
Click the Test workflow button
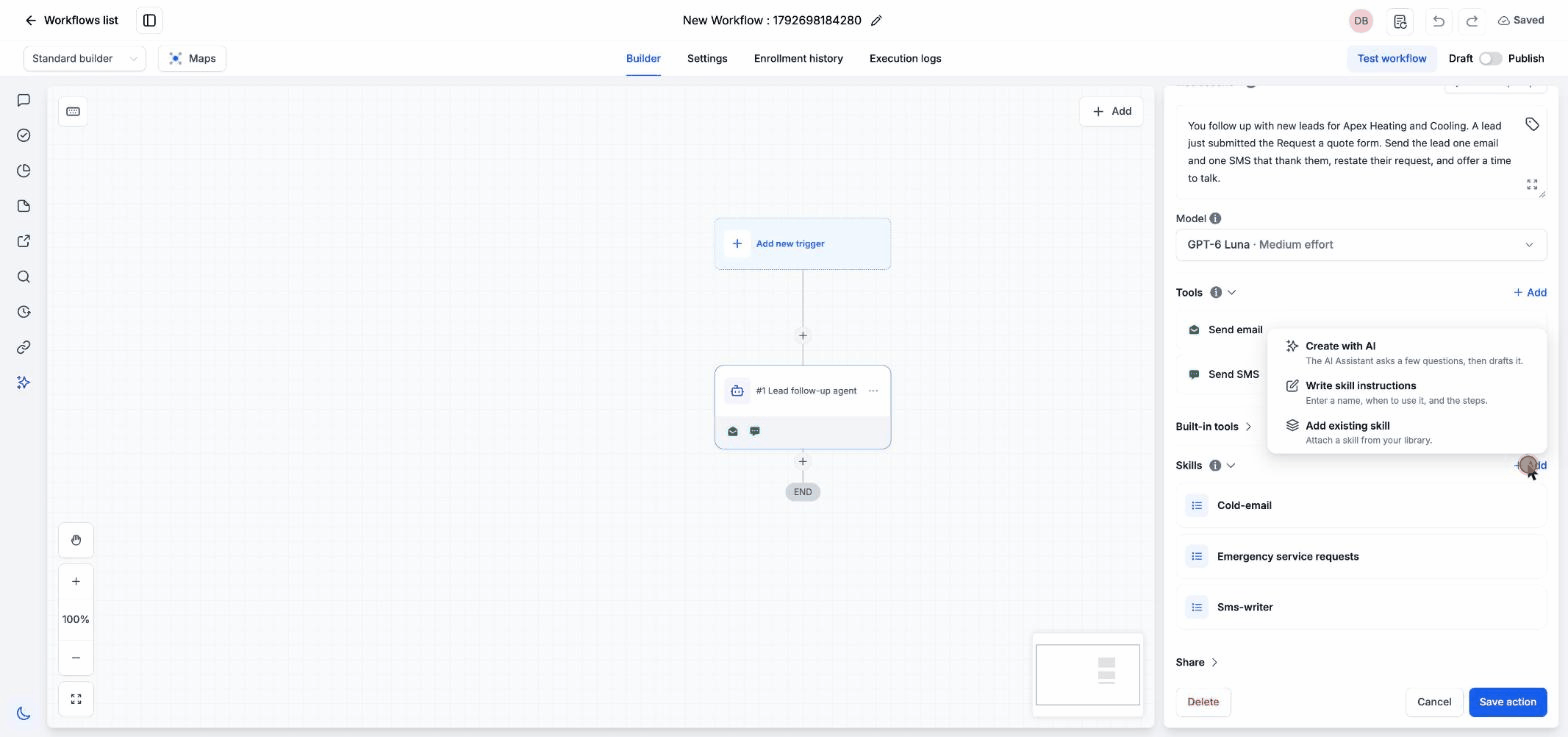pyautogui.click(x=1391, y=59)
